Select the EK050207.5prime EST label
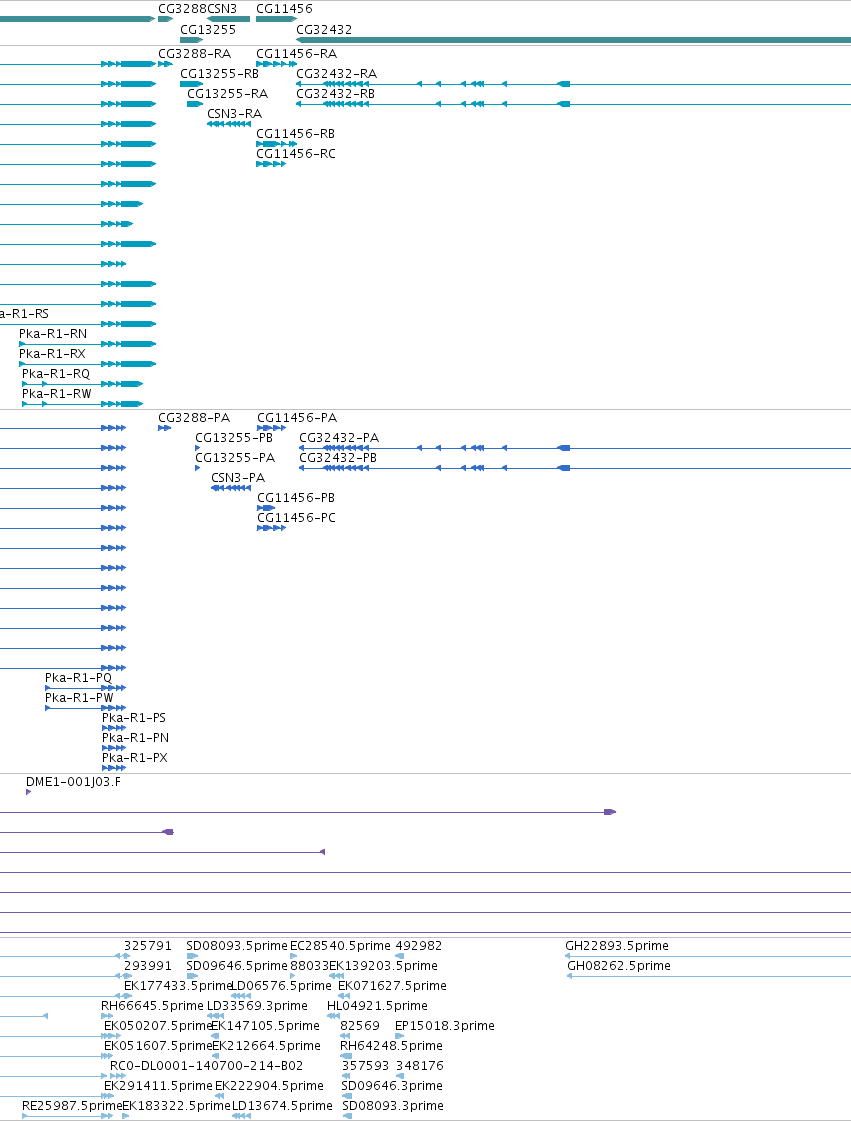851x1121 pixels. point(159,1026)
